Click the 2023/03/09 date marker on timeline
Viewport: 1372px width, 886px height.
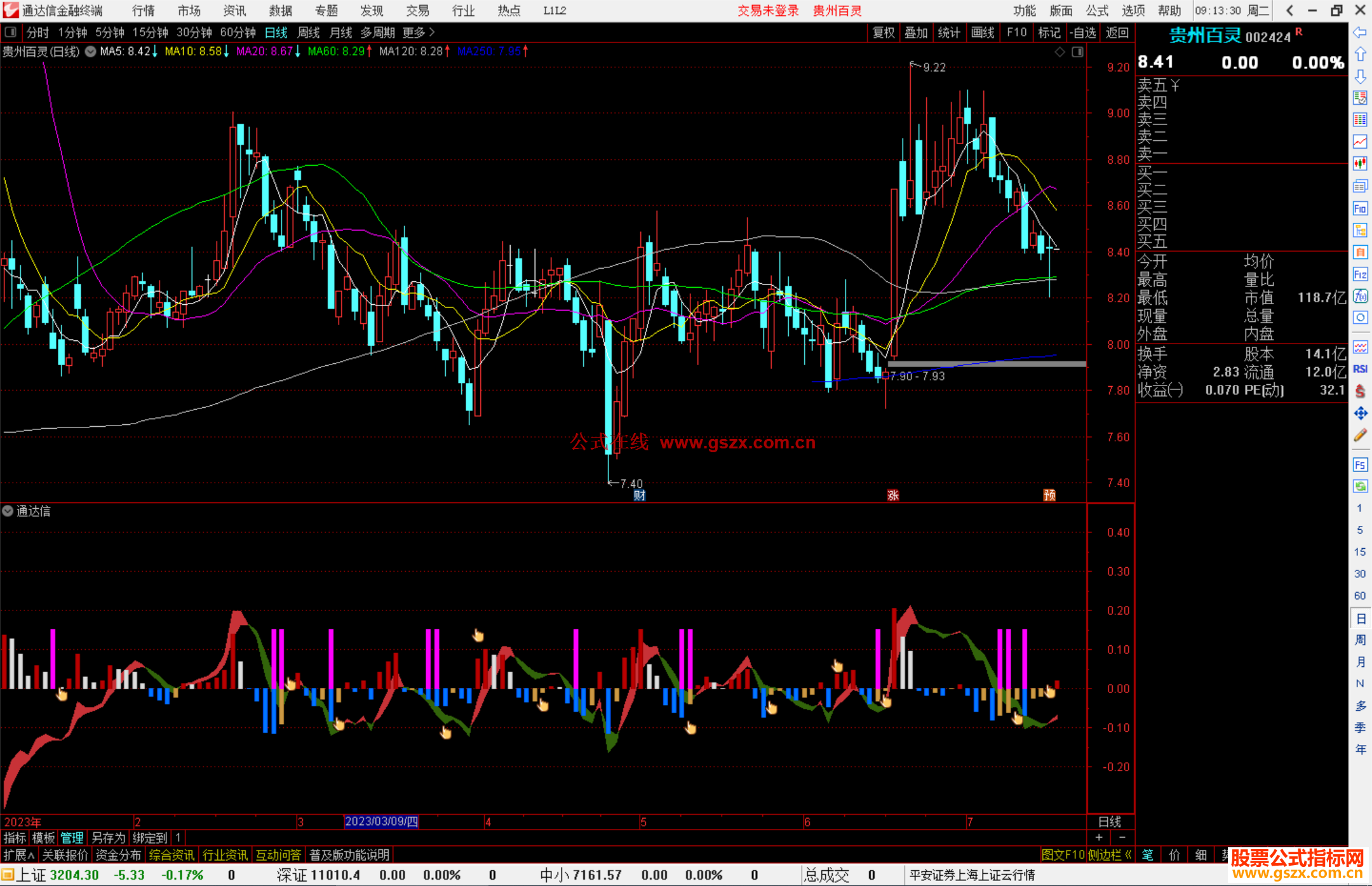(381, 822)
